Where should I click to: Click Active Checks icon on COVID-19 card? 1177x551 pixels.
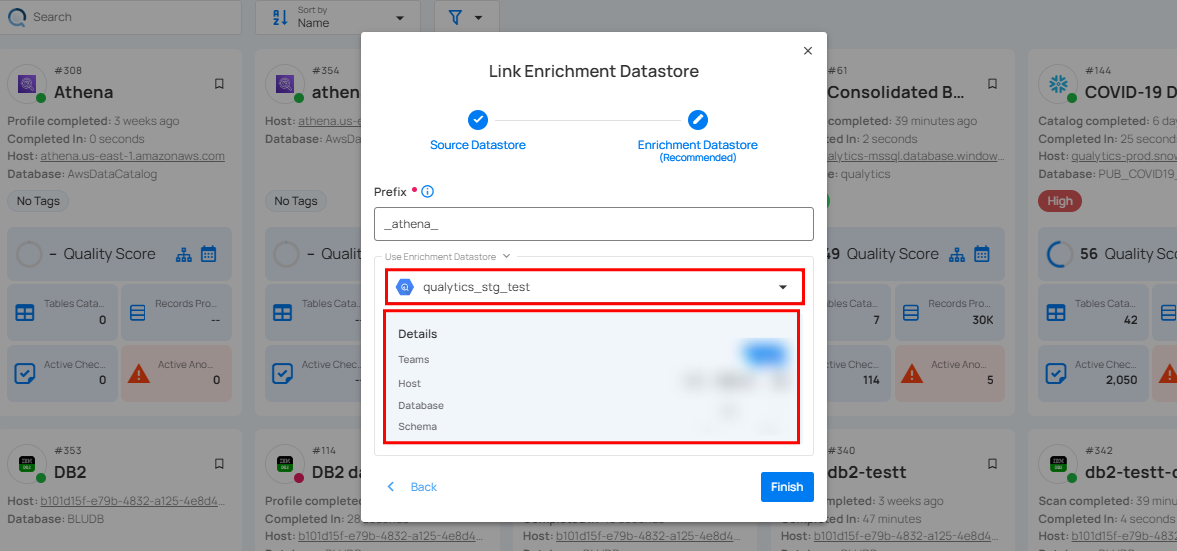pos(1056,372)
